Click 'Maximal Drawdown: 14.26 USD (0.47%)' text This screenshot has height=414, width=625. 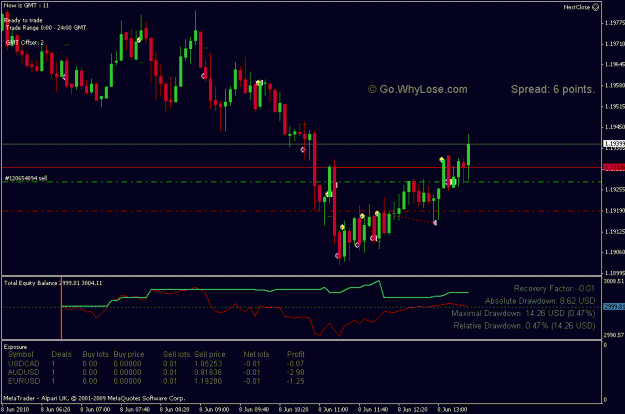click(523, 313)
